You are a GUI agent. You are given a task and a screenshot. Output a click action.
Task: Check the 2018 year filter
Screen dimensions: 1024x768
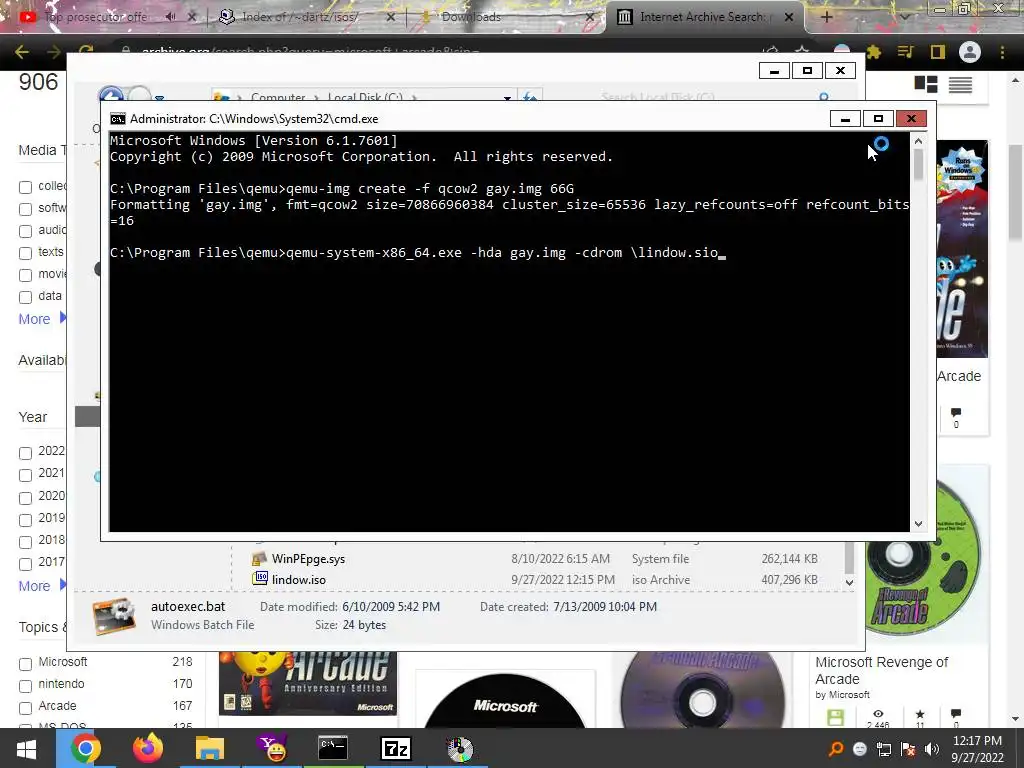[x=25, y=542]
